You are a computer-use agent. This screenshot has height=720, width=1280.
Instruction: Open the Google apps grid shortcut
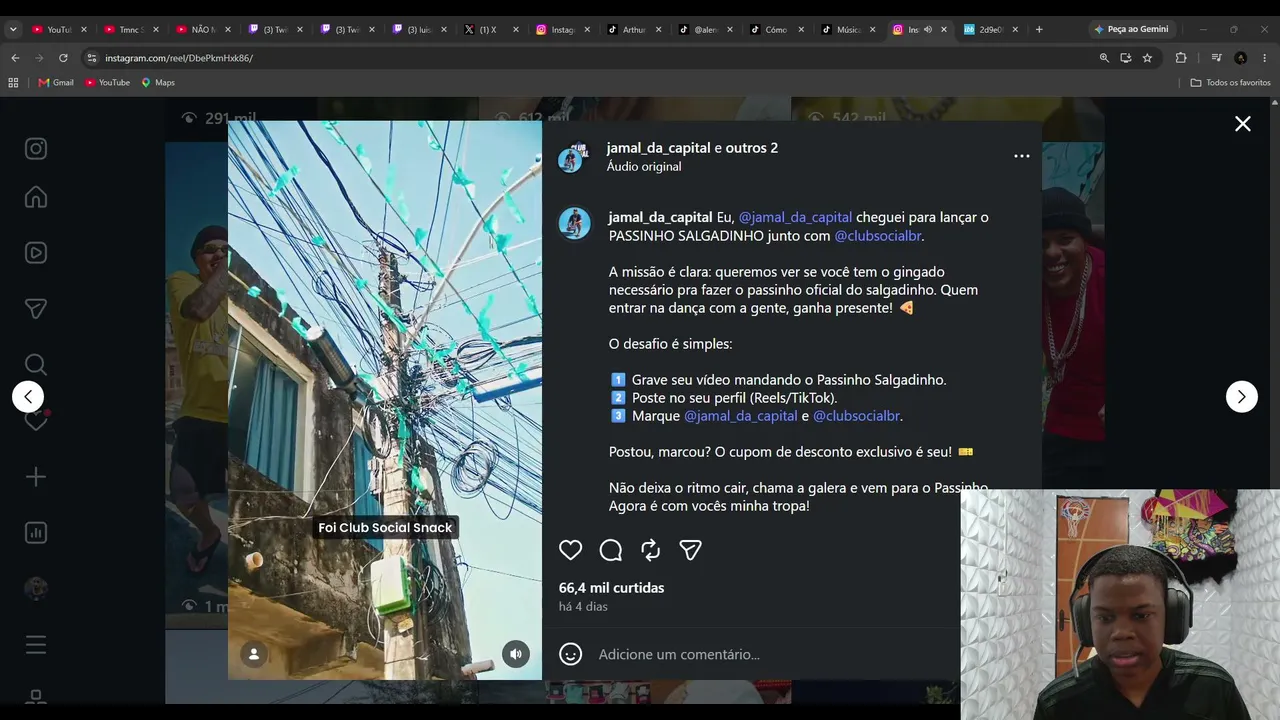13,83
